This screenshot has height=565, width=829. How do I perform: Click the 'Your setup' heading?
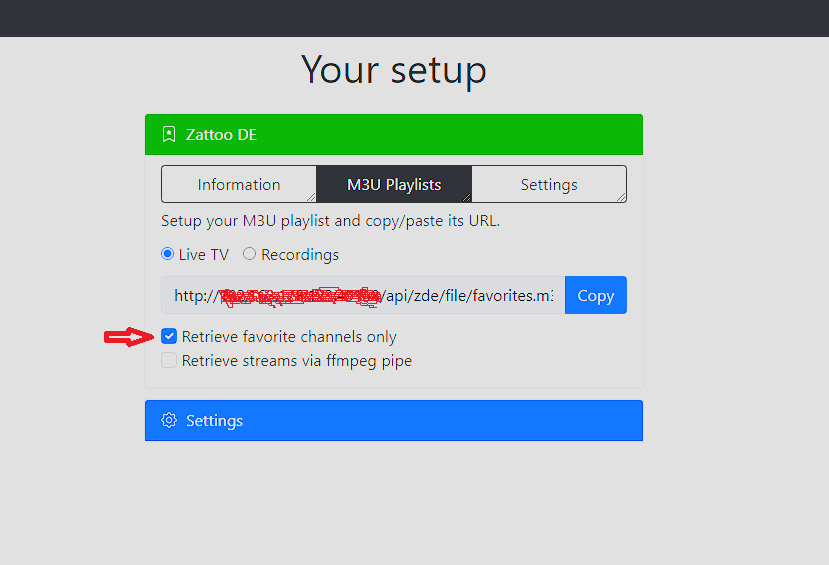394,69
